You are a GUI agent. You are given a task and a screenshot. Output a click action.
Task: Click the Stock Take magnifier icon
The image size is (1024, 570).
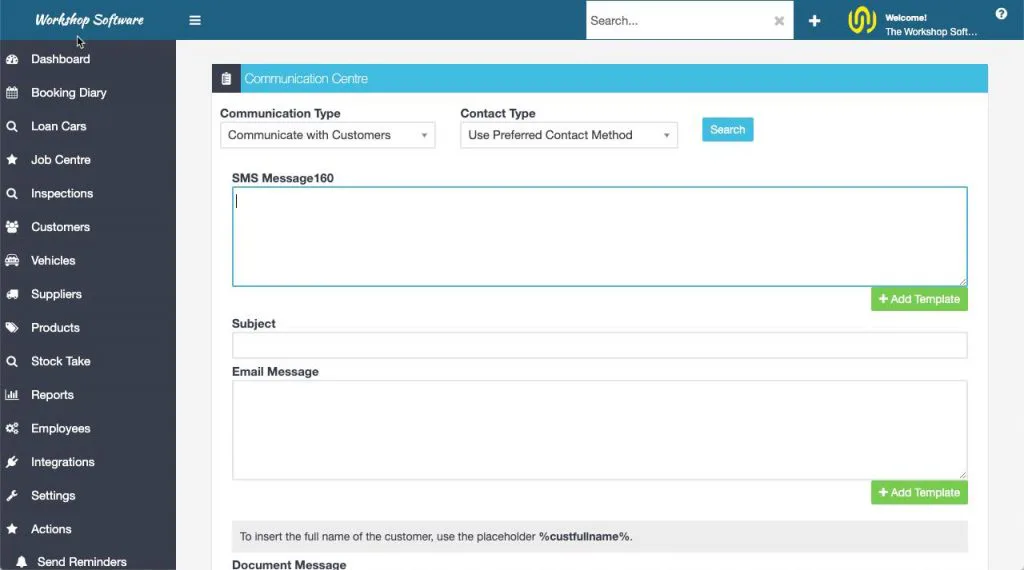(12, 361)
